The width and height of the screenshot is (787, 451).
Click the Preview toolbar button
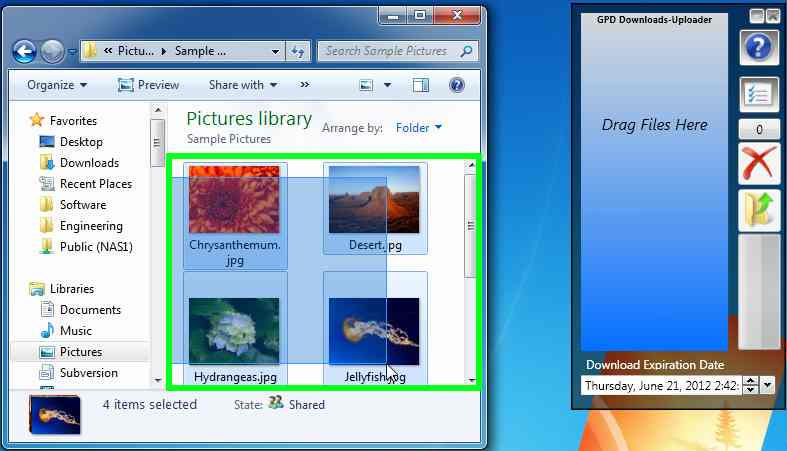point(148,85)
